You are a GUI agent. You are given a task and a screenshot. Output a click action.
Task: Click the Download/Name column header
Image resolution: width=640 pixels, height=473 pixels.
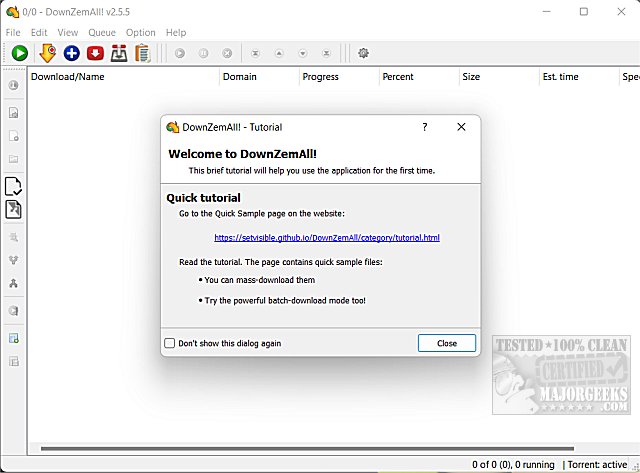point(124,77)
